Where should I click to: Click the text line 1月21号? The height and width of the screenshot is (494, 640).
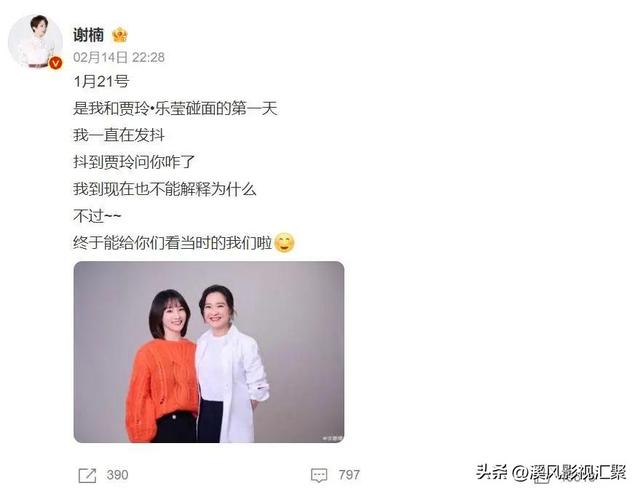(101, 82)
